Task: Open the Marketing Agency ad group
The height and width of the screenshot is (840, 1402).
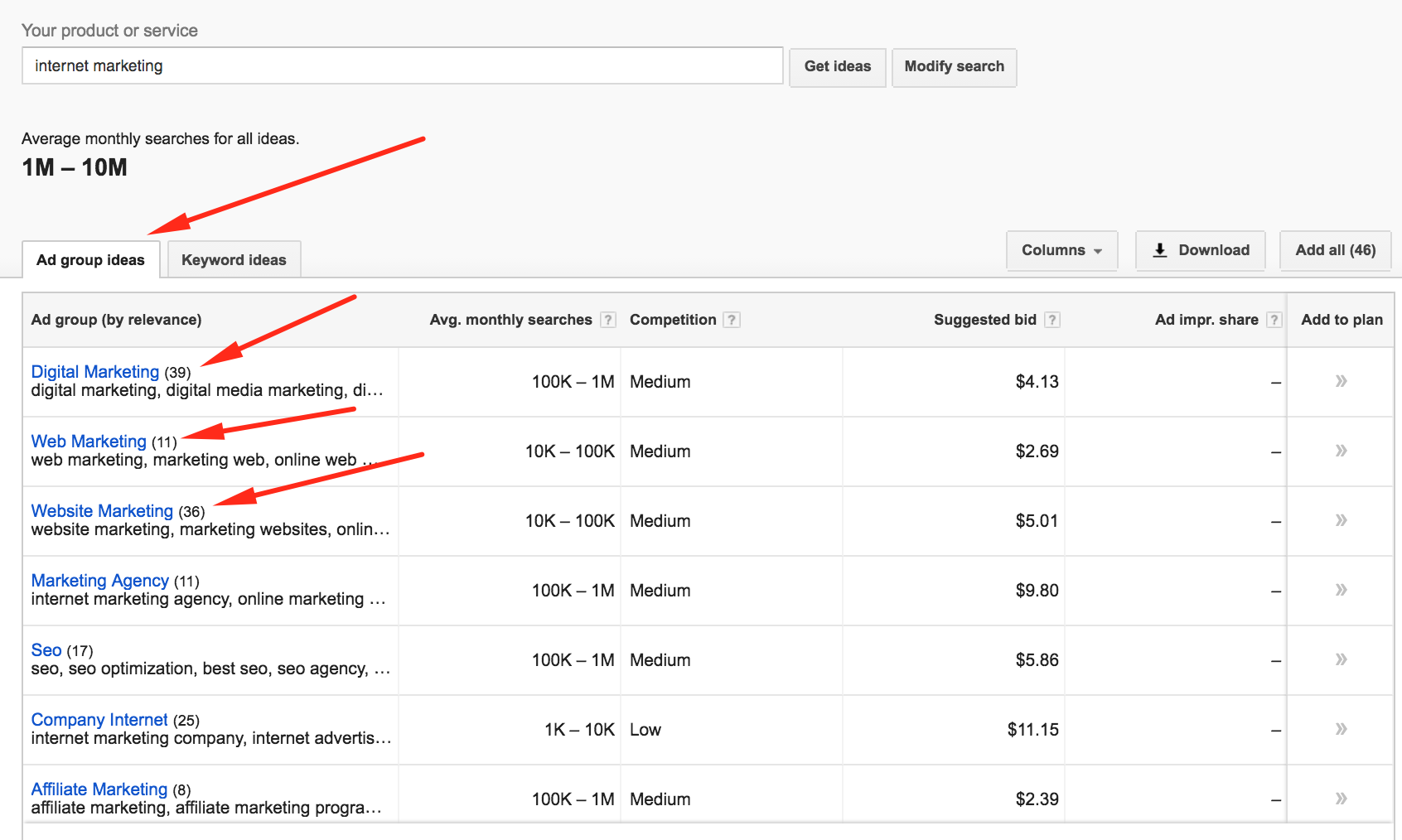Action: [x=99, y=581]
